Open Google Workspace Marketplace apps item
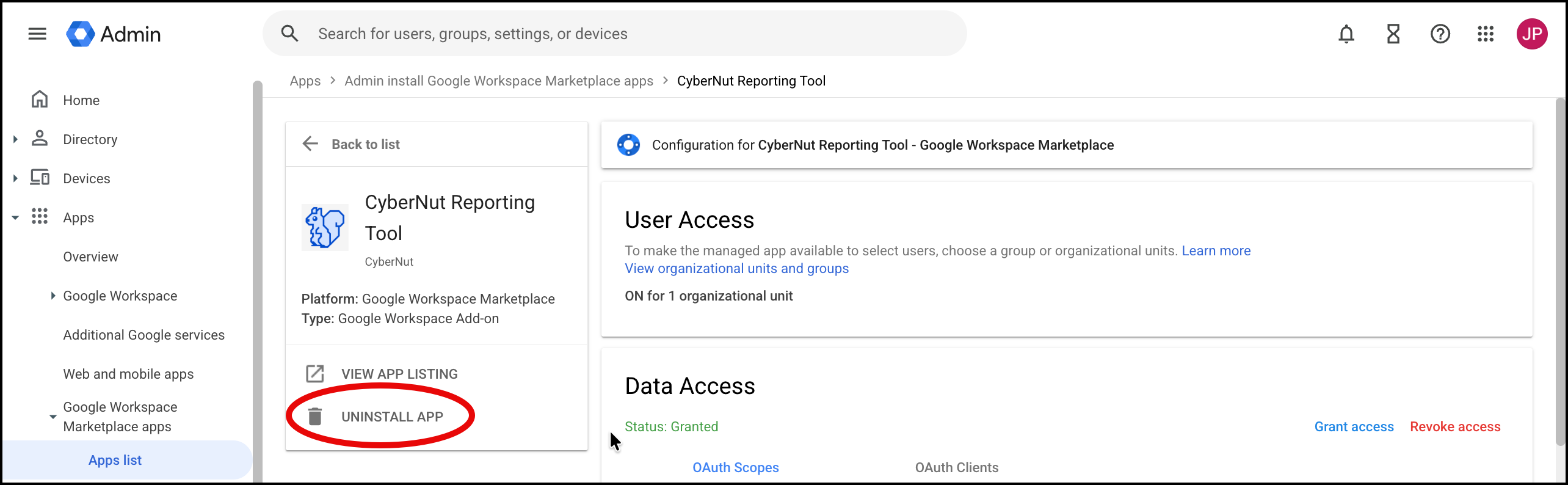 click(x=120, y=417)
